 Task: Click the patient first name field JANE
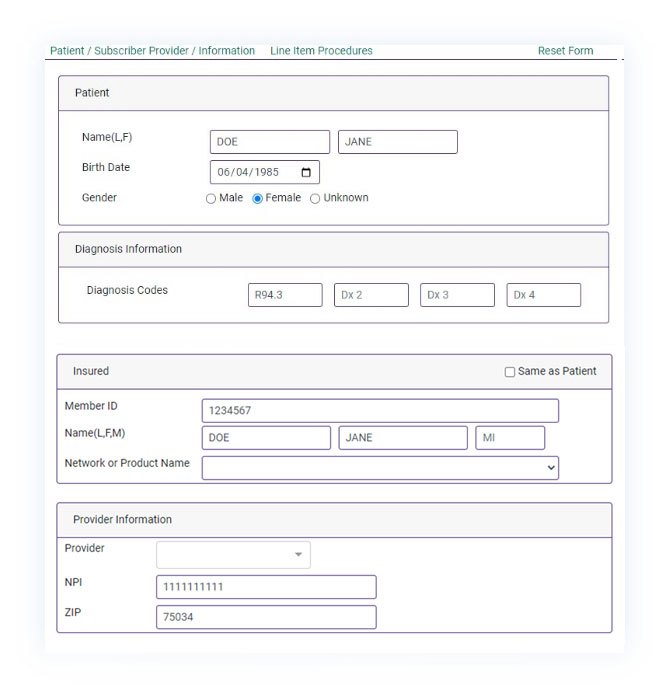397,142
